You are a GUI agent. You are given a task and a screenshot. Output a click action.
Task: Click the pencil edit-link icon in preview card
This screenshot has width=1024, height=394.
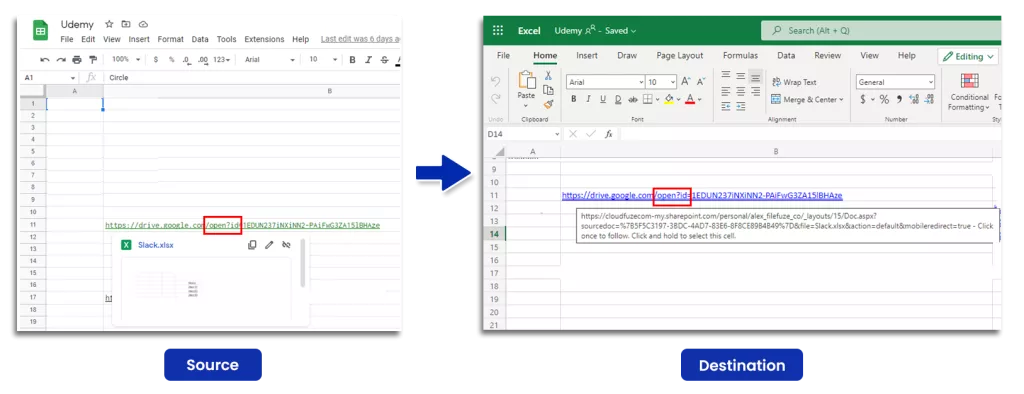click(x=269, y=245)
